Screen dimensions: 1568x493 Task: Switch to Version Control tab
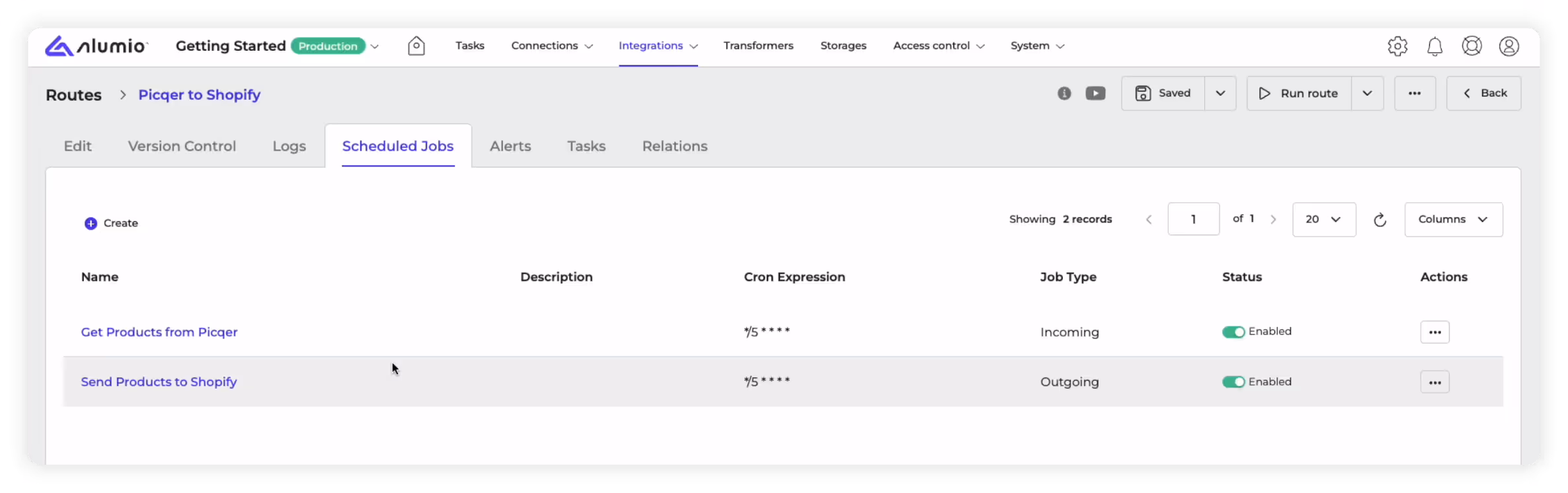[x=182, y=146]
